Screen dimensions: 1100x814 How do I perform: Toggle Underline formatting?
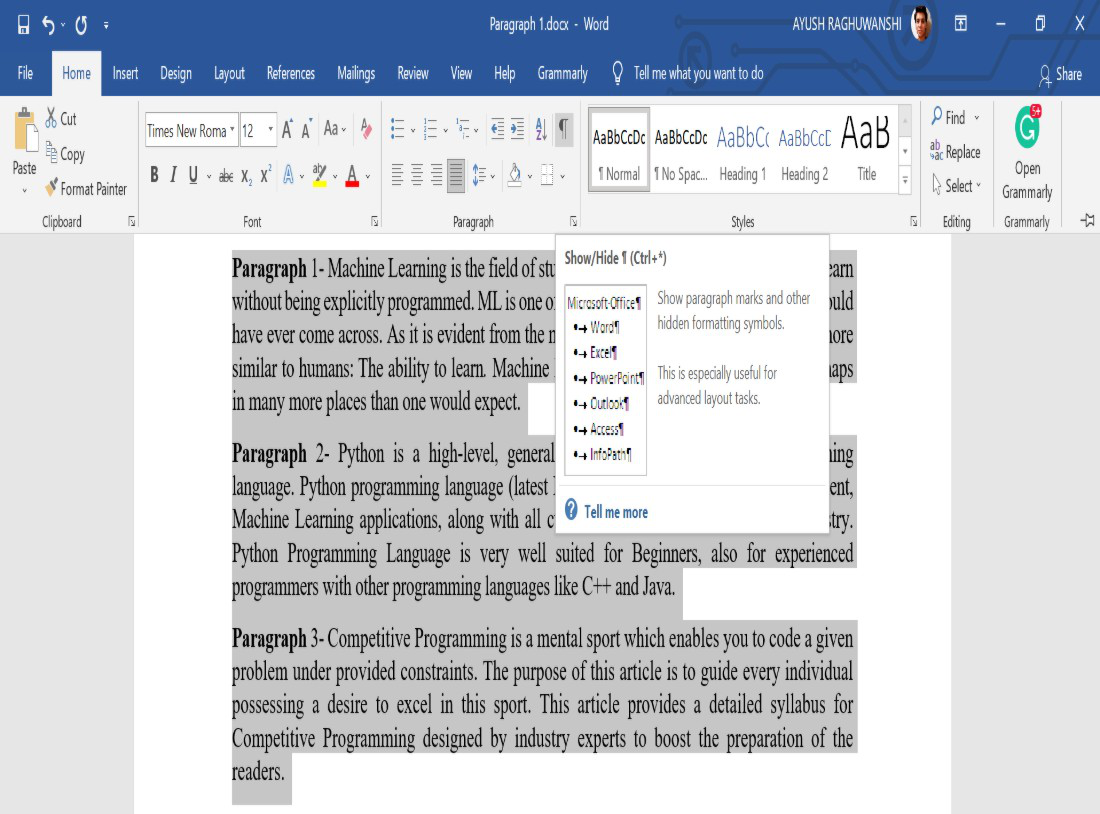tap(193, 175)
